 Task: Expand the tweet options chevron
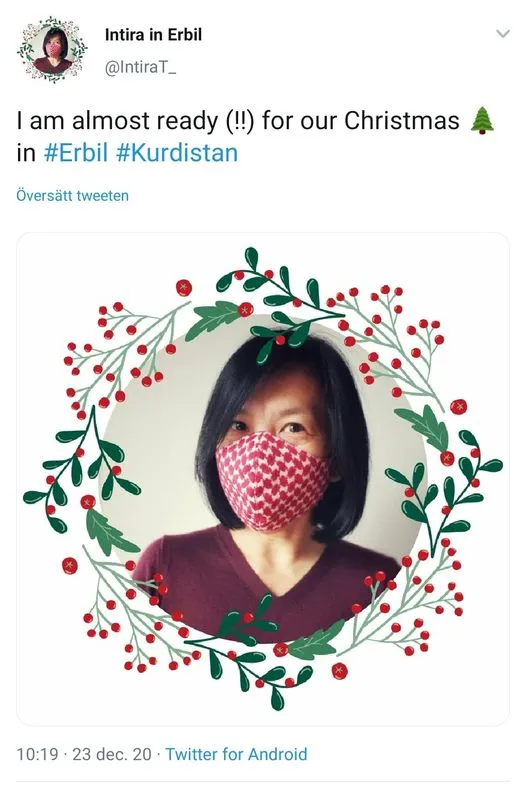(502, 34)
